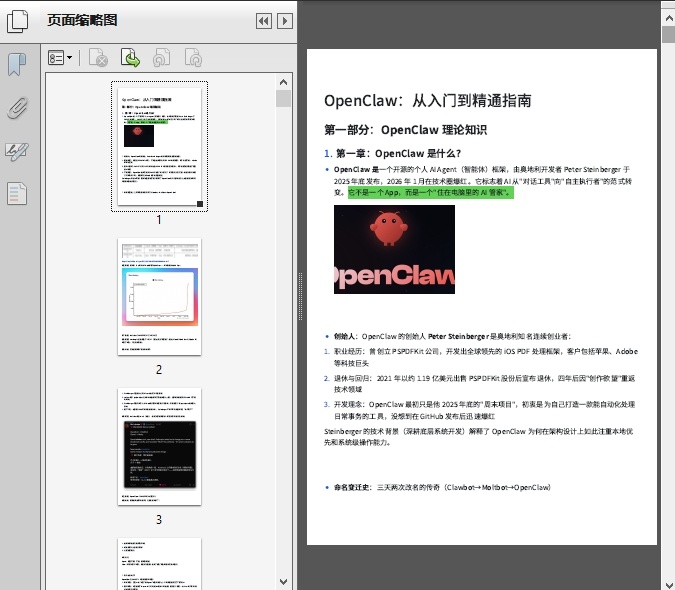
Task: Click the thumbnail panel scrollbar thumb
Action: 283,99
